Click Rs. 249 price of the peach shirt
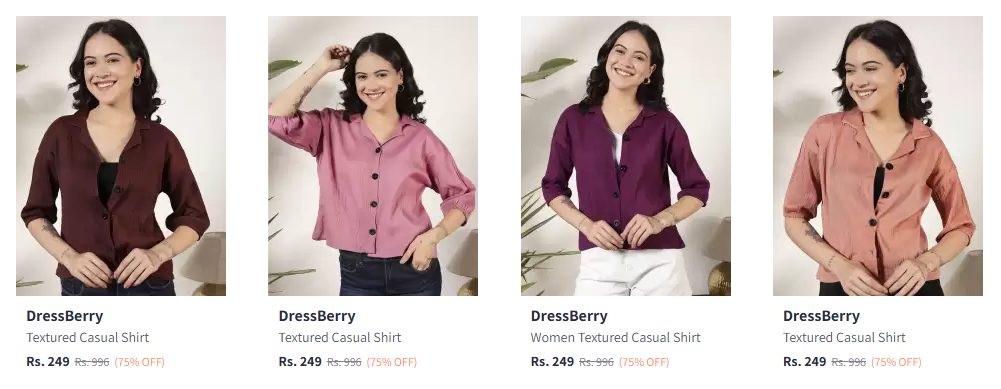1001x389 pixels. tap(804, 362)
